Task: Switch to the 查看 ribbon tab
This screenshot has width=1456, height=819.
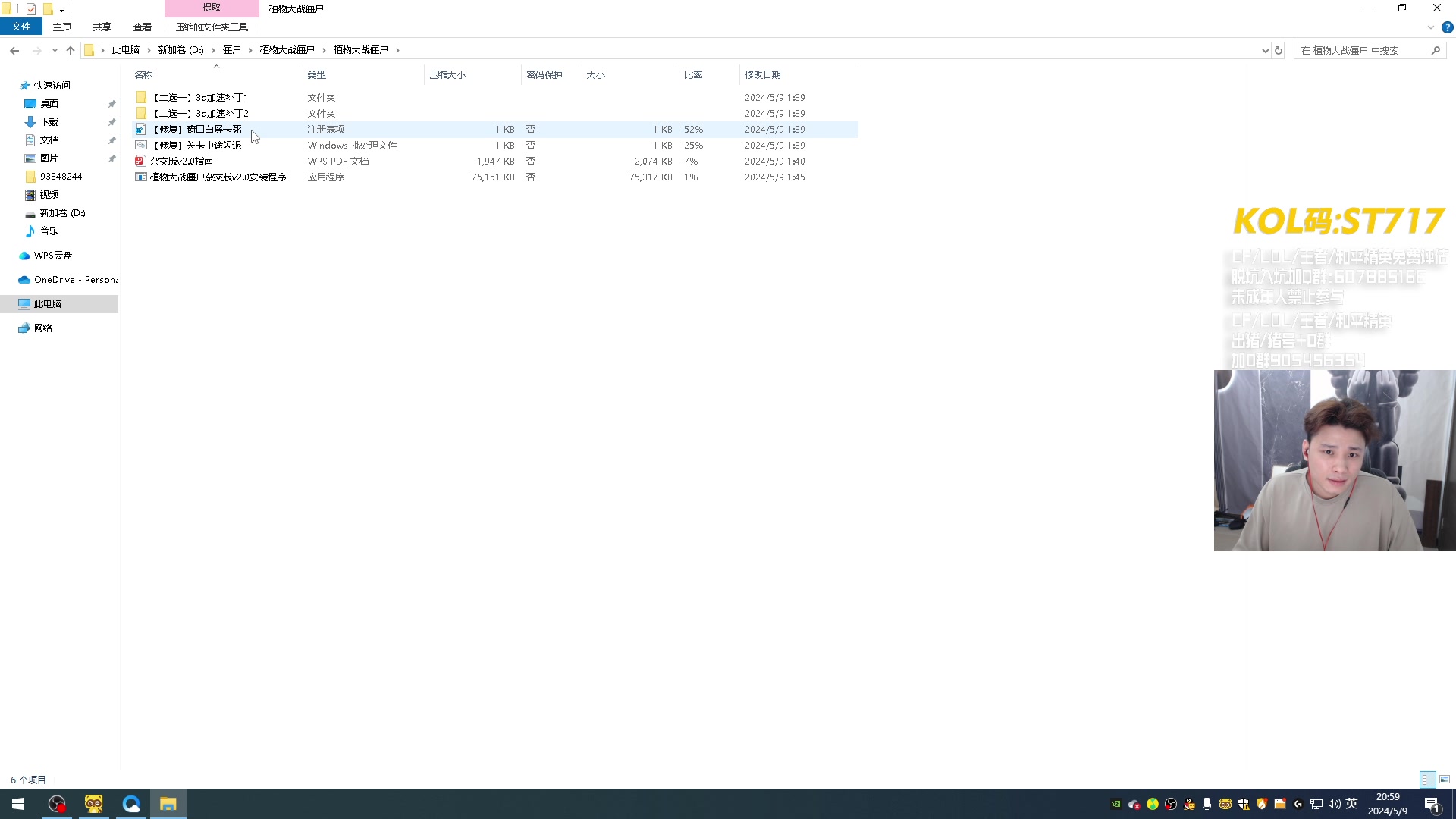Action: (142, 27)
